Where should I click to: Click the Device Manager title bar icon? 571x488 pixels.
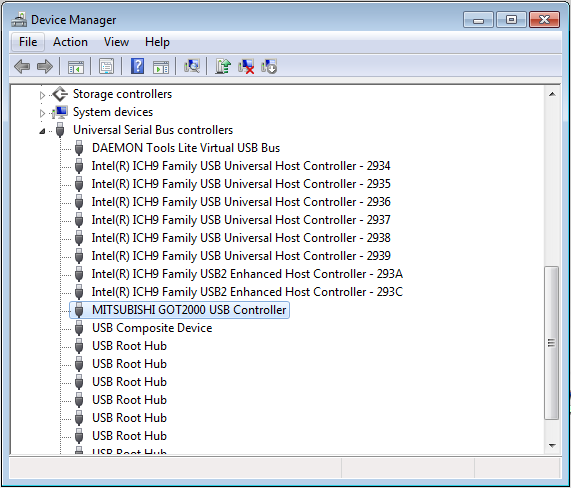click(x=19, y=20)
